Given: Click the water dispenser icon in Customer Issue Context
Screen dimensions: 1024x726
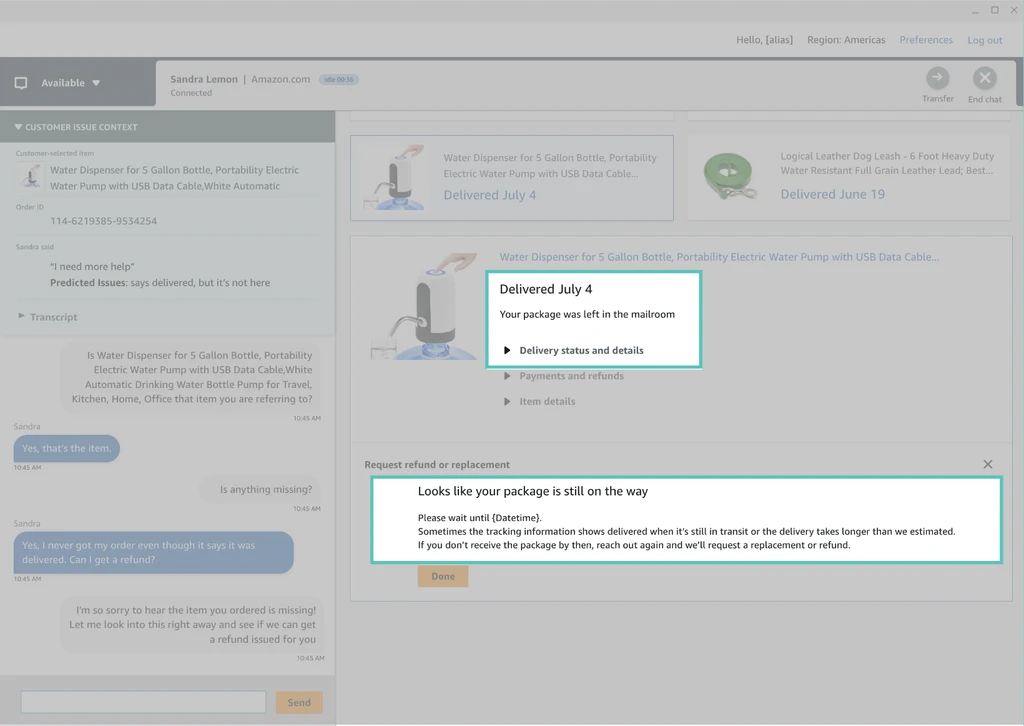Looking at the screenshot, I should coord(30,177).
